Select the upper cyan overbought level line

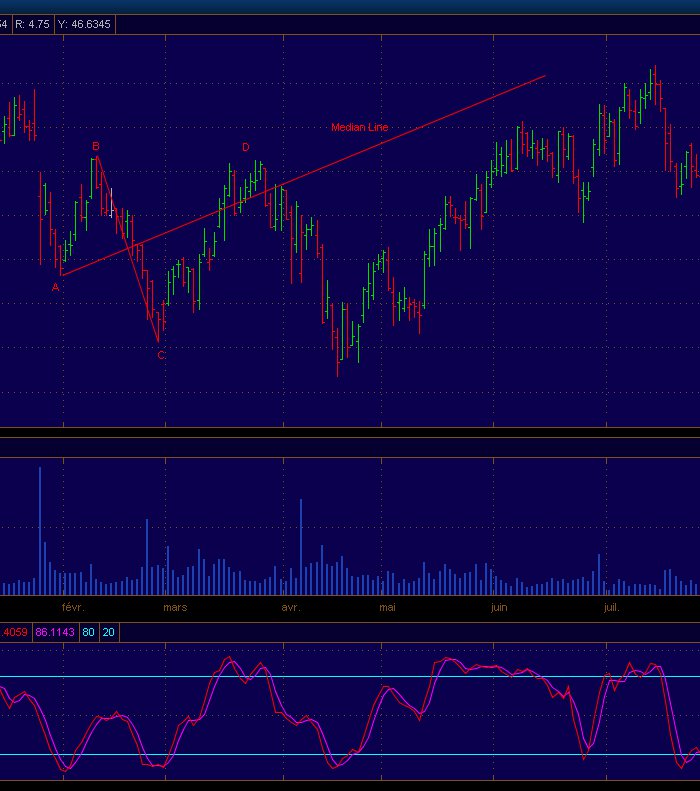coord(350,676)
